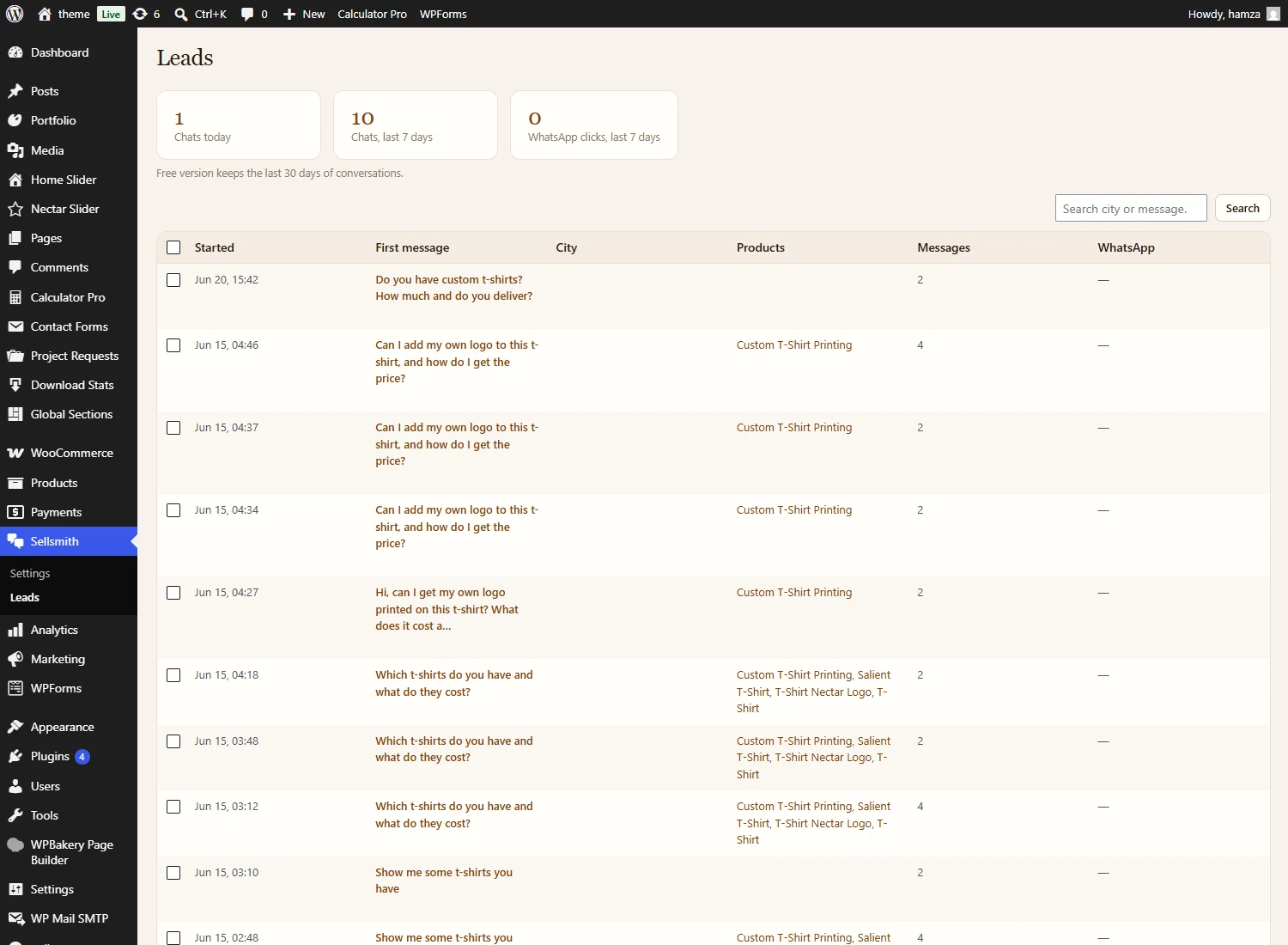
Task: Click the Pages icon in sidebar
Action: [15, 238]
